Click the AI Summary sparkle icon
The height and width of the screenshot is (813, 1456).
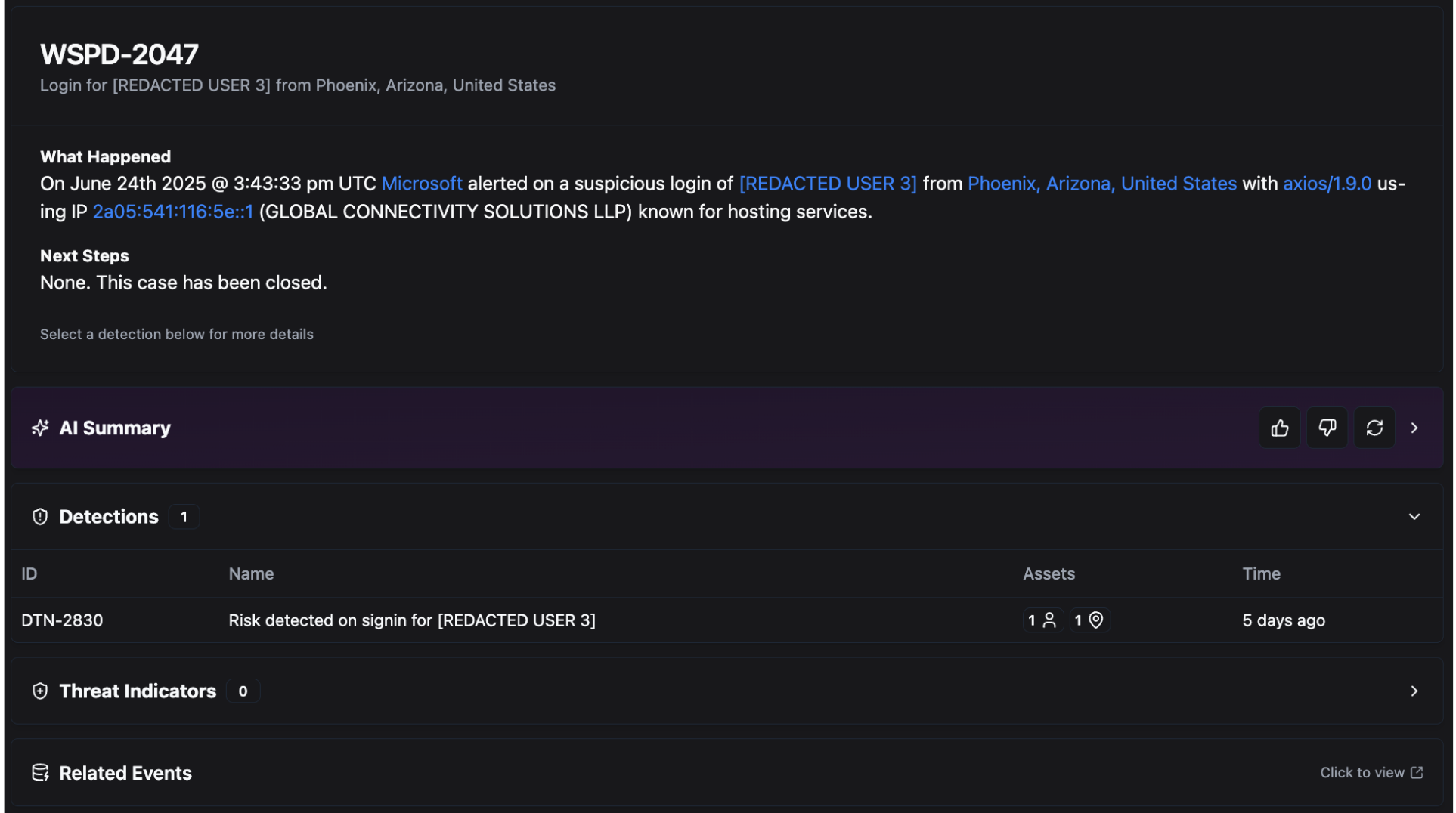(40, 428)
